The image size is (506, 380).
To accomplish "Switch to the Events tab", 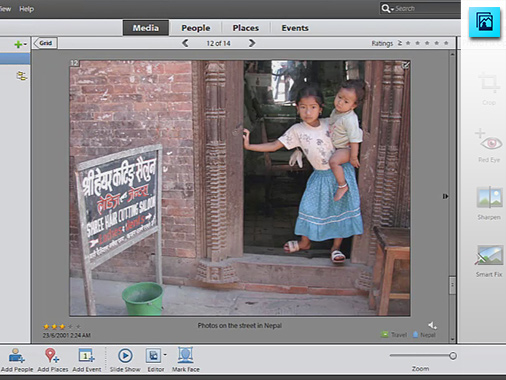I will click(295, 28).
